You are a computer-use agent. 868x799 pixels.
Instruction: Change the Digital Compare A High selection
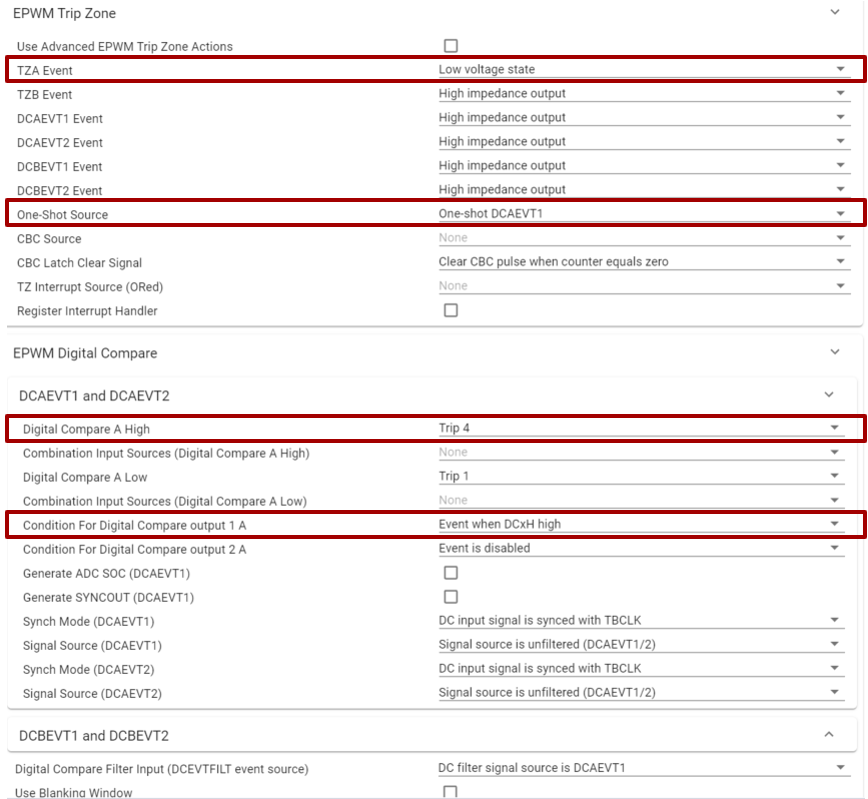[642, 428]
